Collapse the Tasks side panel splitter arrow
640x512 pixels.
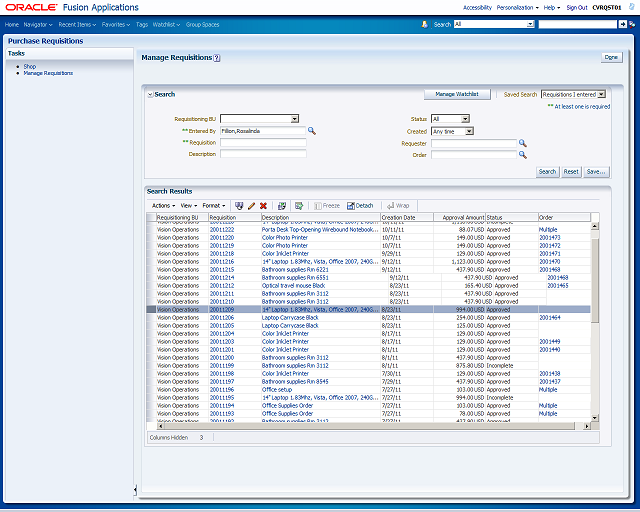click(x=135, y=490)
